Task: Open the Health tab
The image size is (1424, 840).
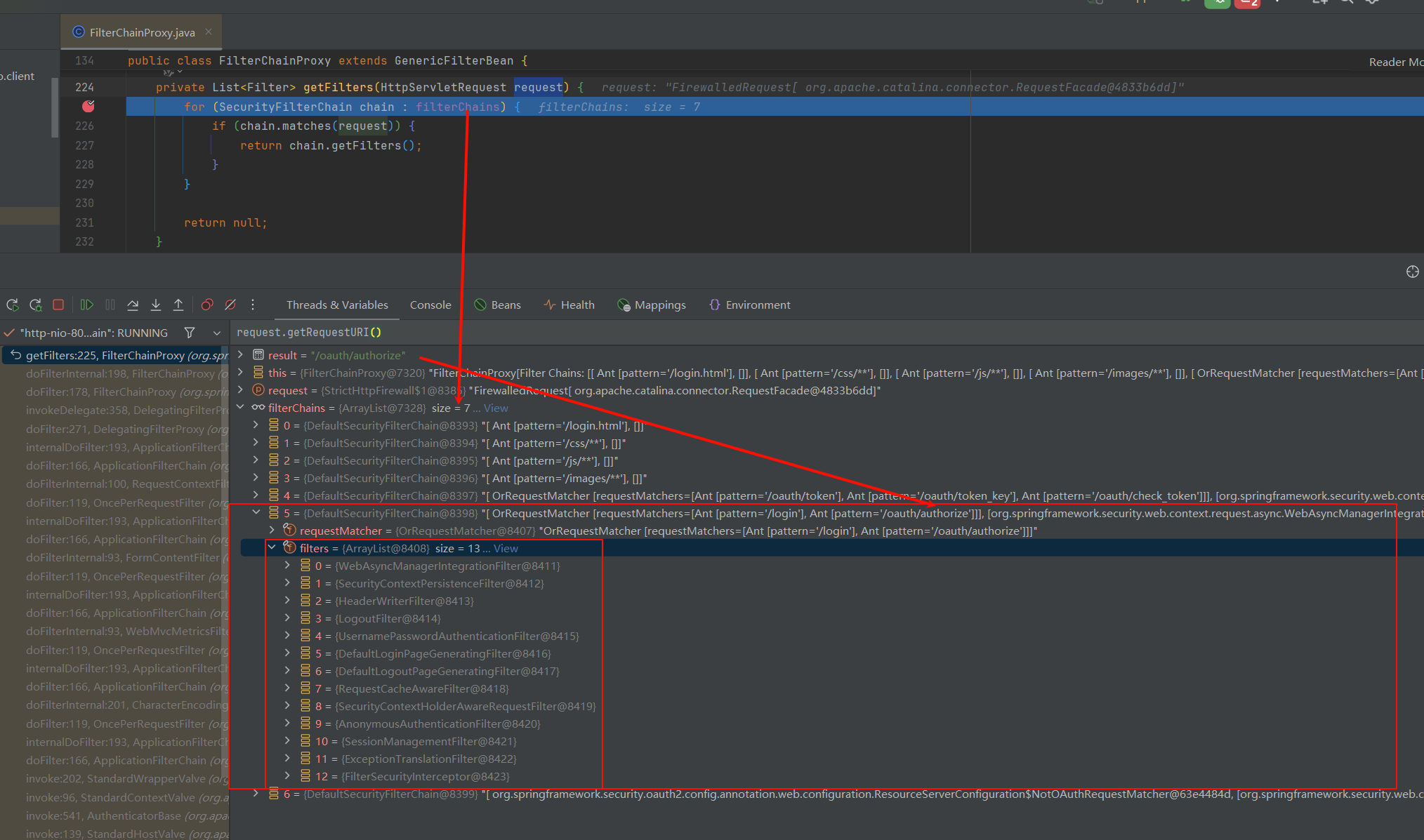Action: click(569, 305)
